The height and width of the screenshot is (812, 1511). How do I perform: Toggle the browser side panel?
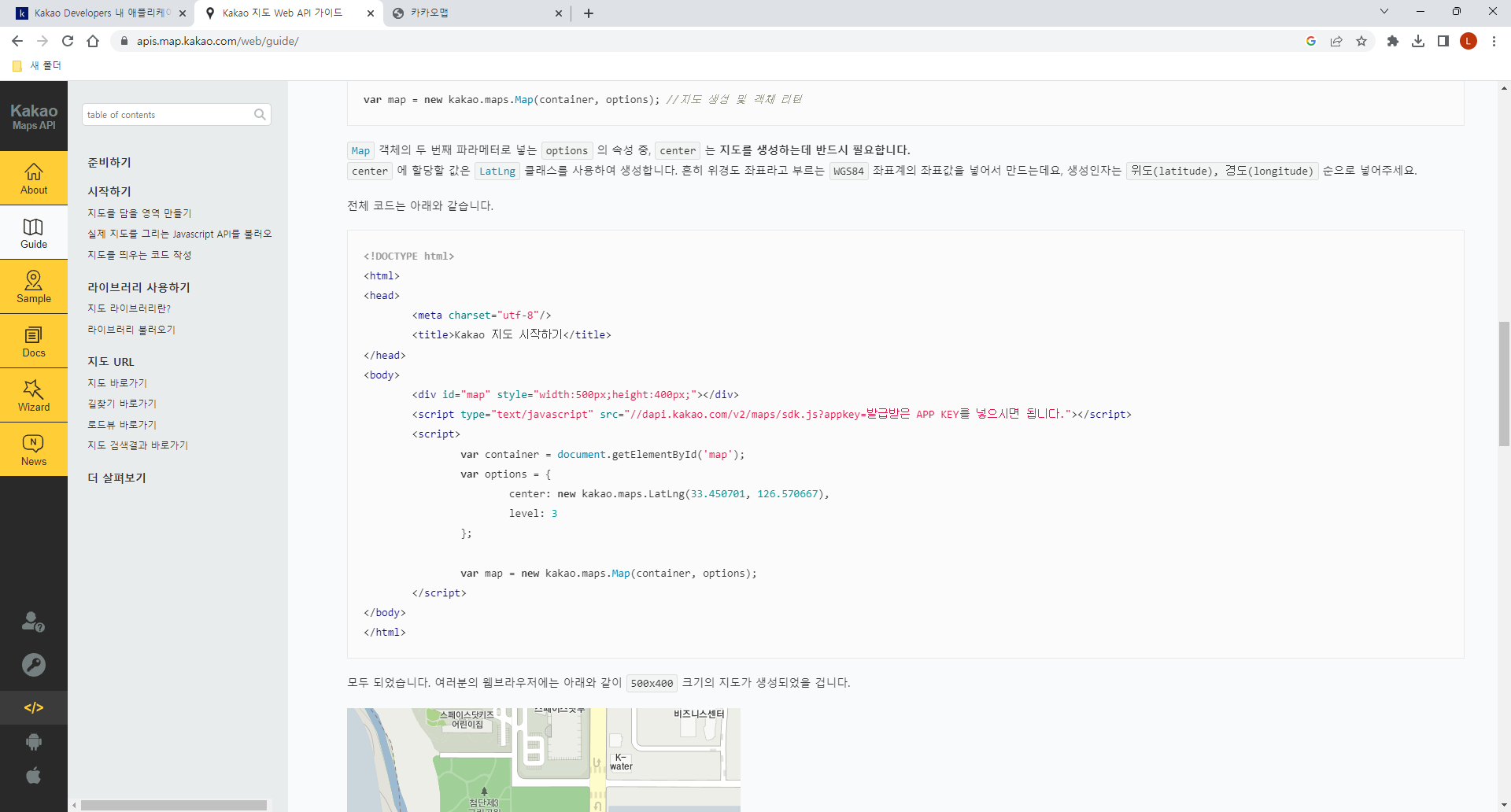pyautogui.click(x=1443, y=41)
